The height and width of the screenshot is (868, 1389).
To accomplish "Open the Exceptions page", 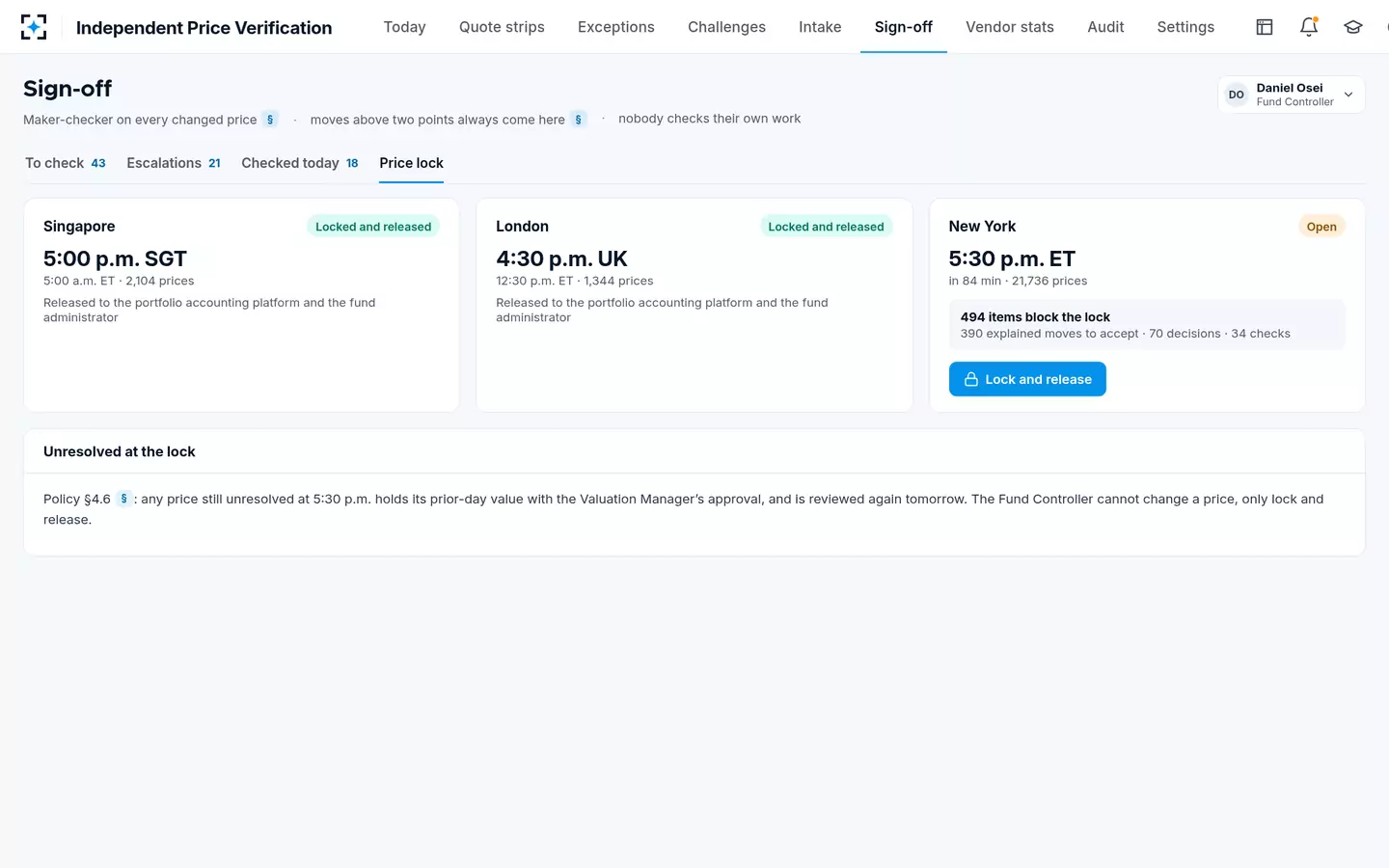I will click(x=616, y=27).
